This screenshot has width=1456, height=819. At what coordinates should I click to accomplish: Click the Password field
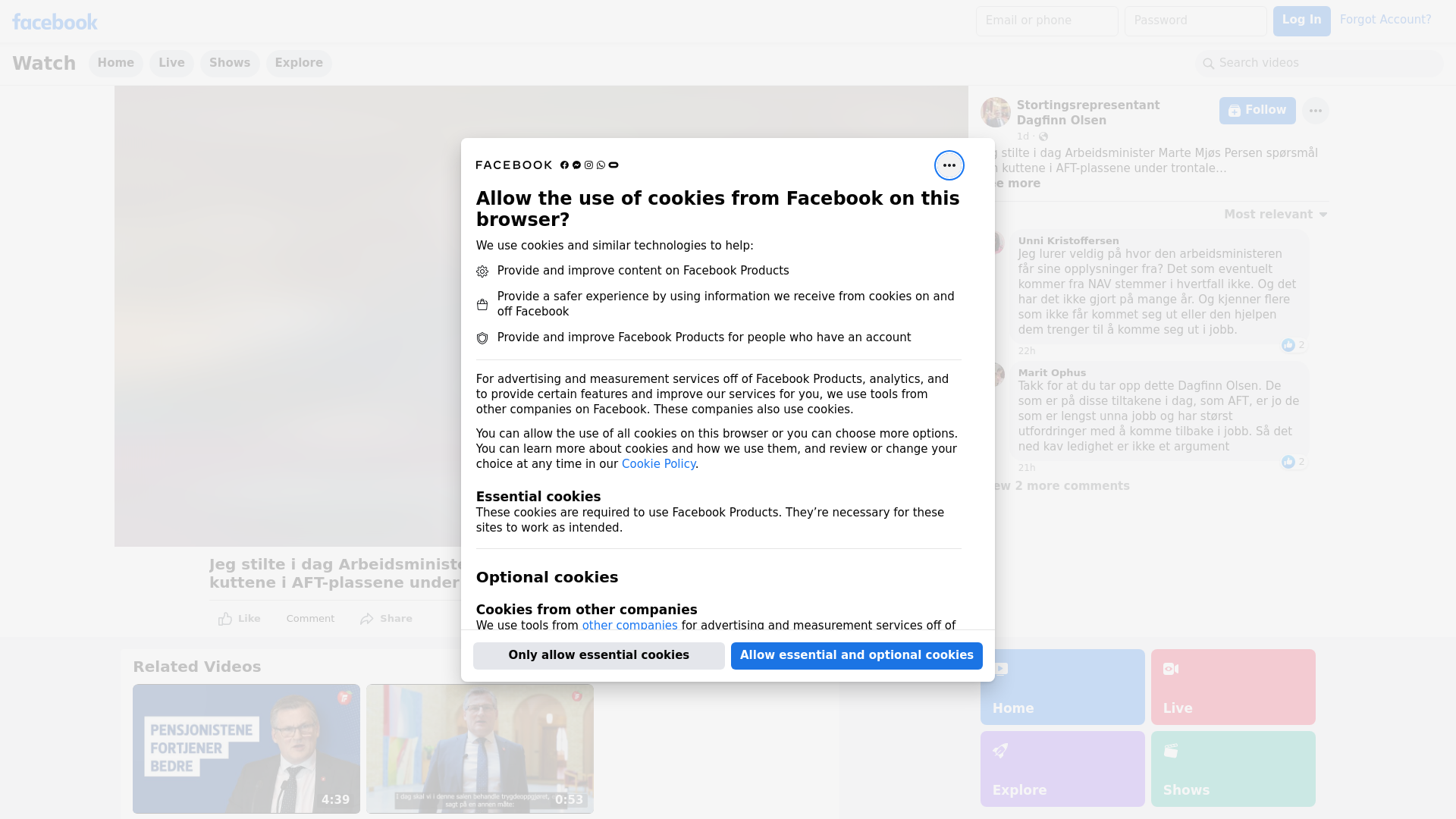point(1195,21)
